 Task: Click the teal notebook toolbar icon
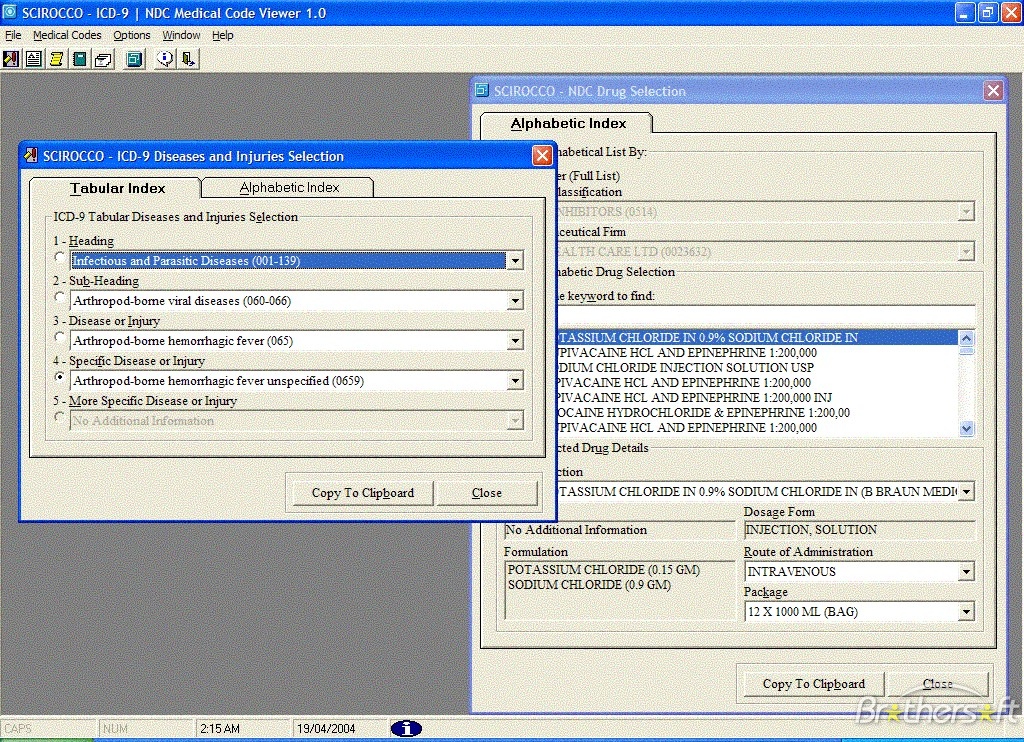point(79,59)
